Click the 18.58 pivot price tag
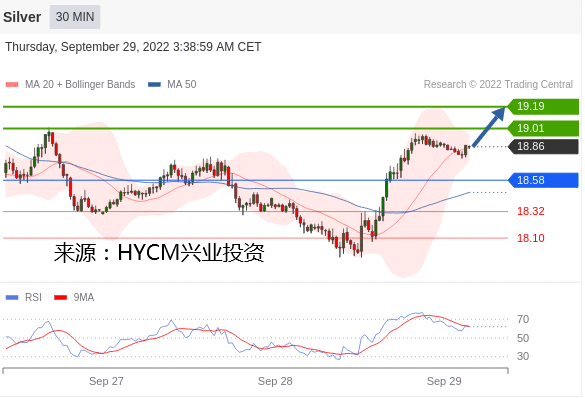The width and height of the screenshot is (585, 398). click(x=543, y=180)
